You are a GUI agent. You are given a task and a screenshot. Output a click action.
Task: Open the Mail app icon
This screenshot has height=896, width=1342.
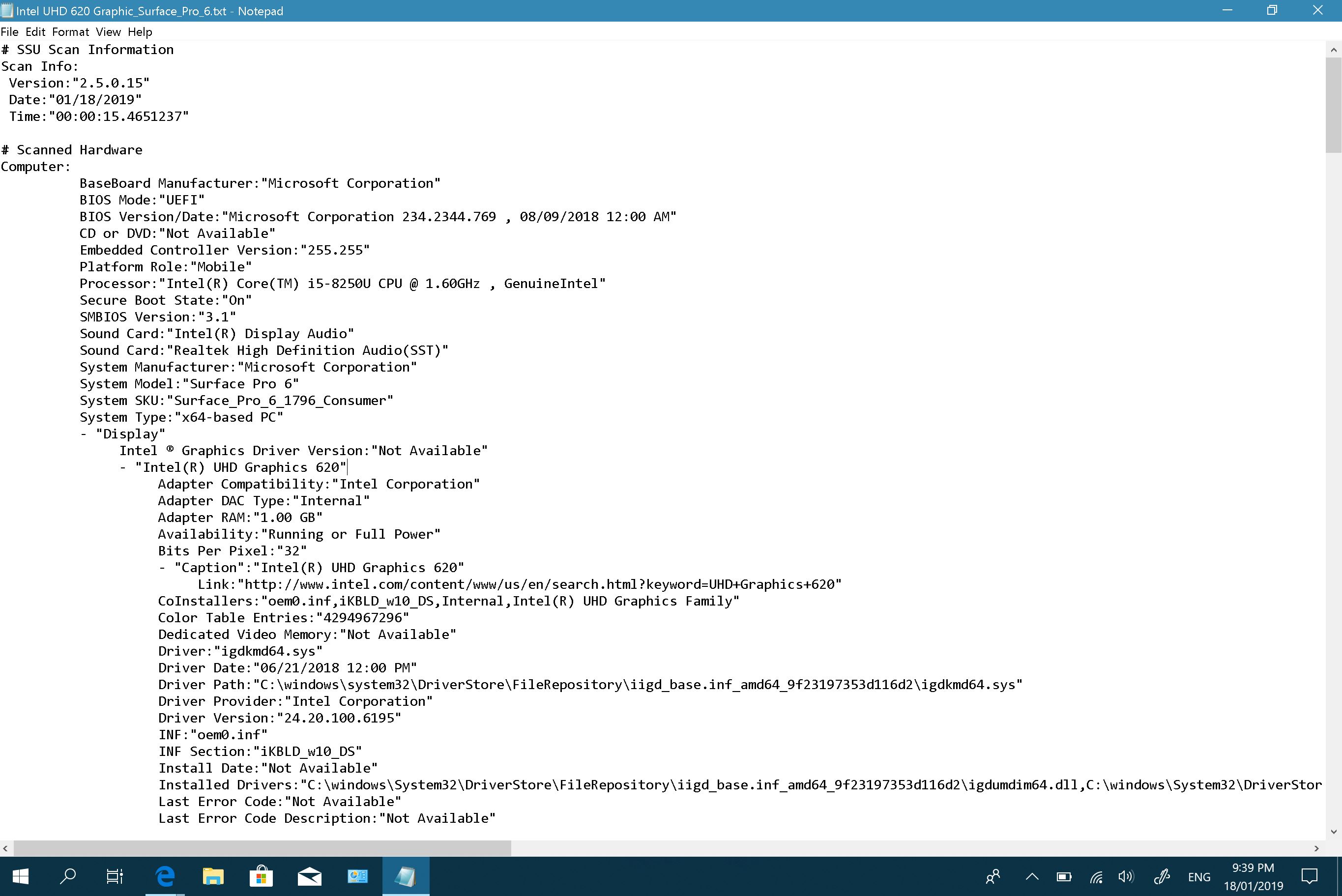309,876
